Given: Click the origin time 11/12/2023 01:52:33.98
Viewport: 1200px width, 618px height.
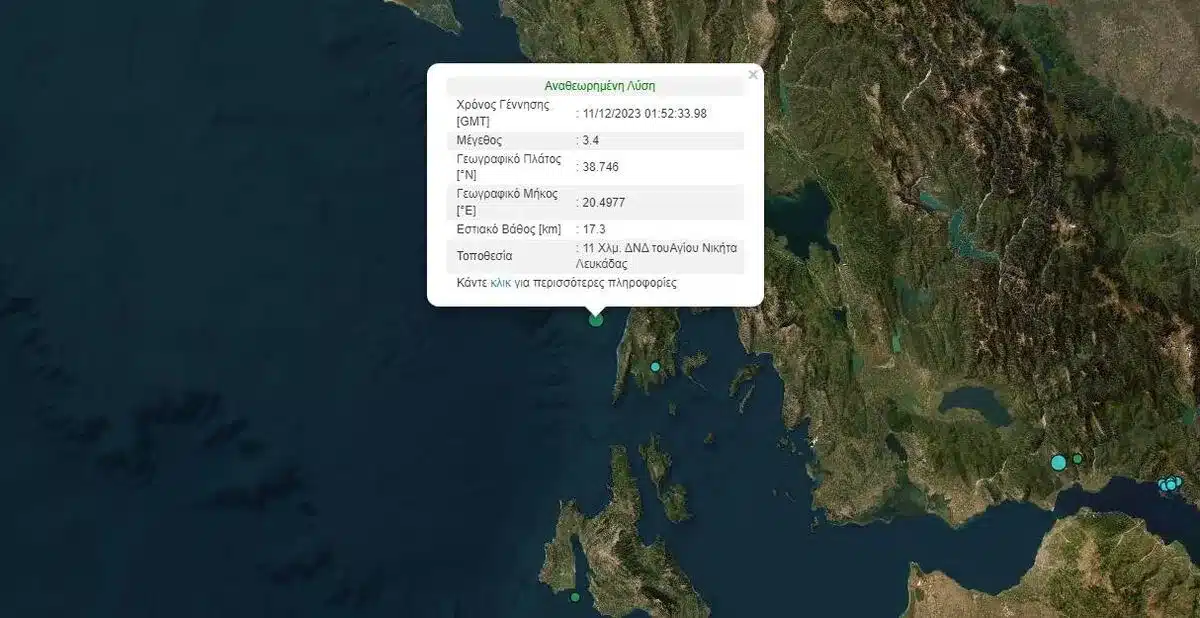Looking at the screenshot, I should (x=644, y=113).
